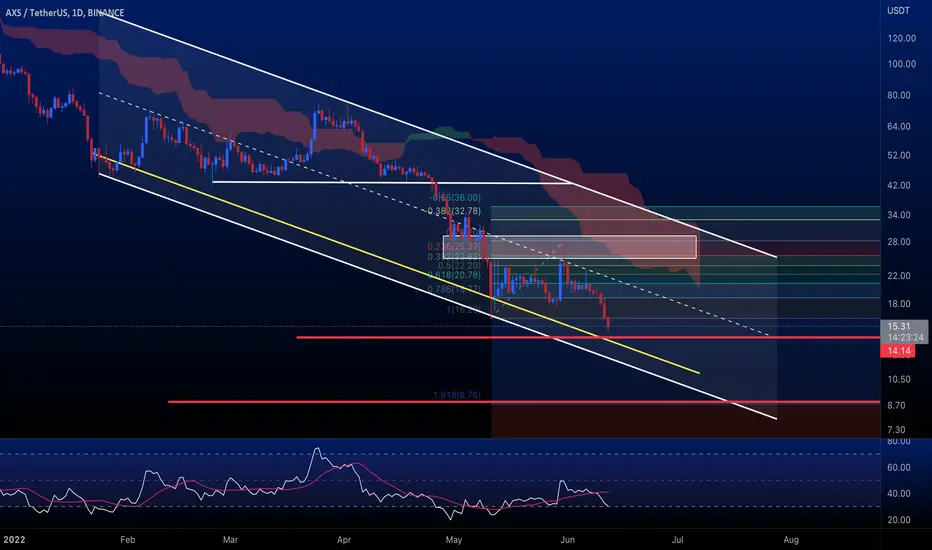Click the 18.00 price axis value

899,304
